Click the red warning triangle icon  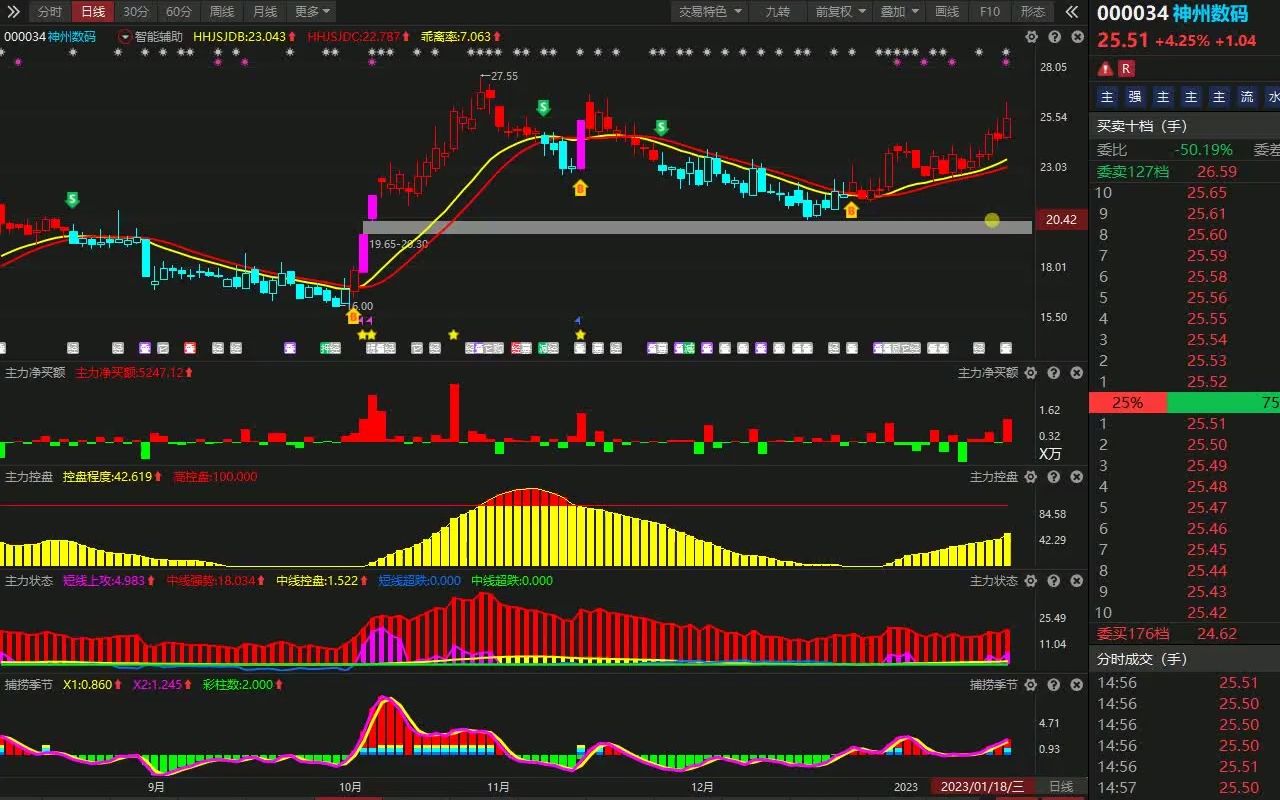(1105, 69)
